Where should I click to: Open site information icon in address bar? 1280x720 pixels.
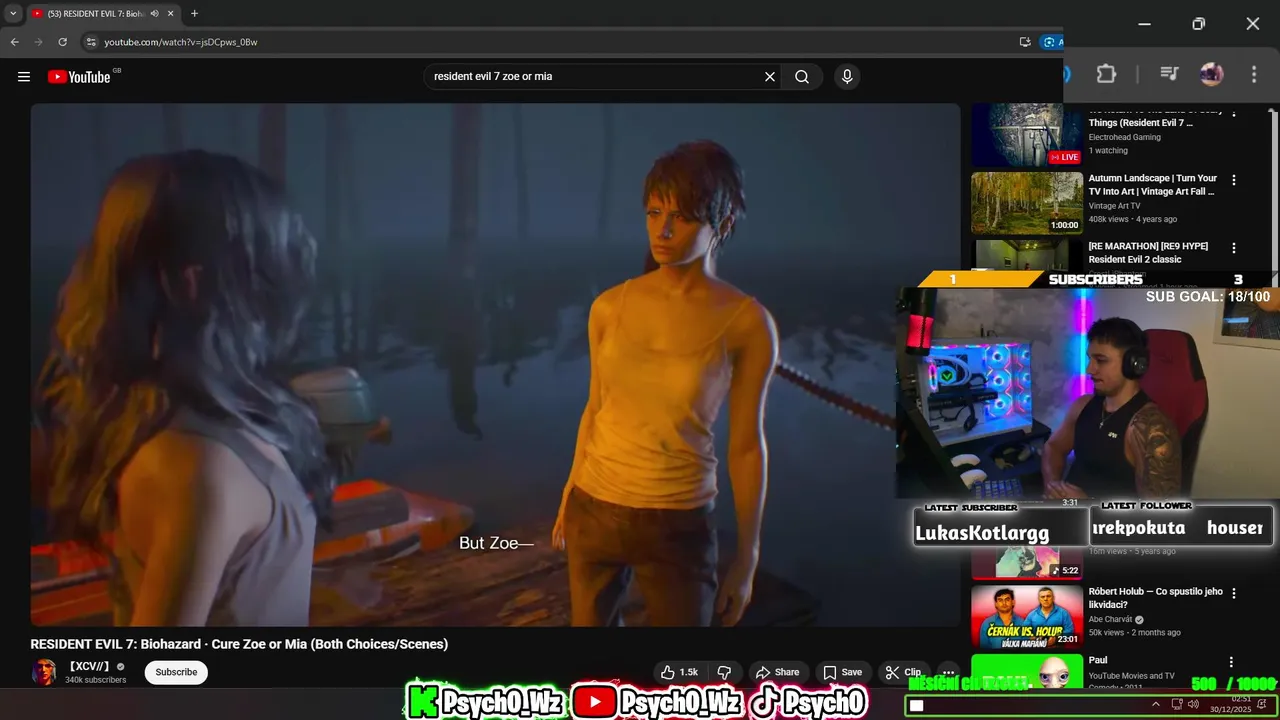[90, 42]
